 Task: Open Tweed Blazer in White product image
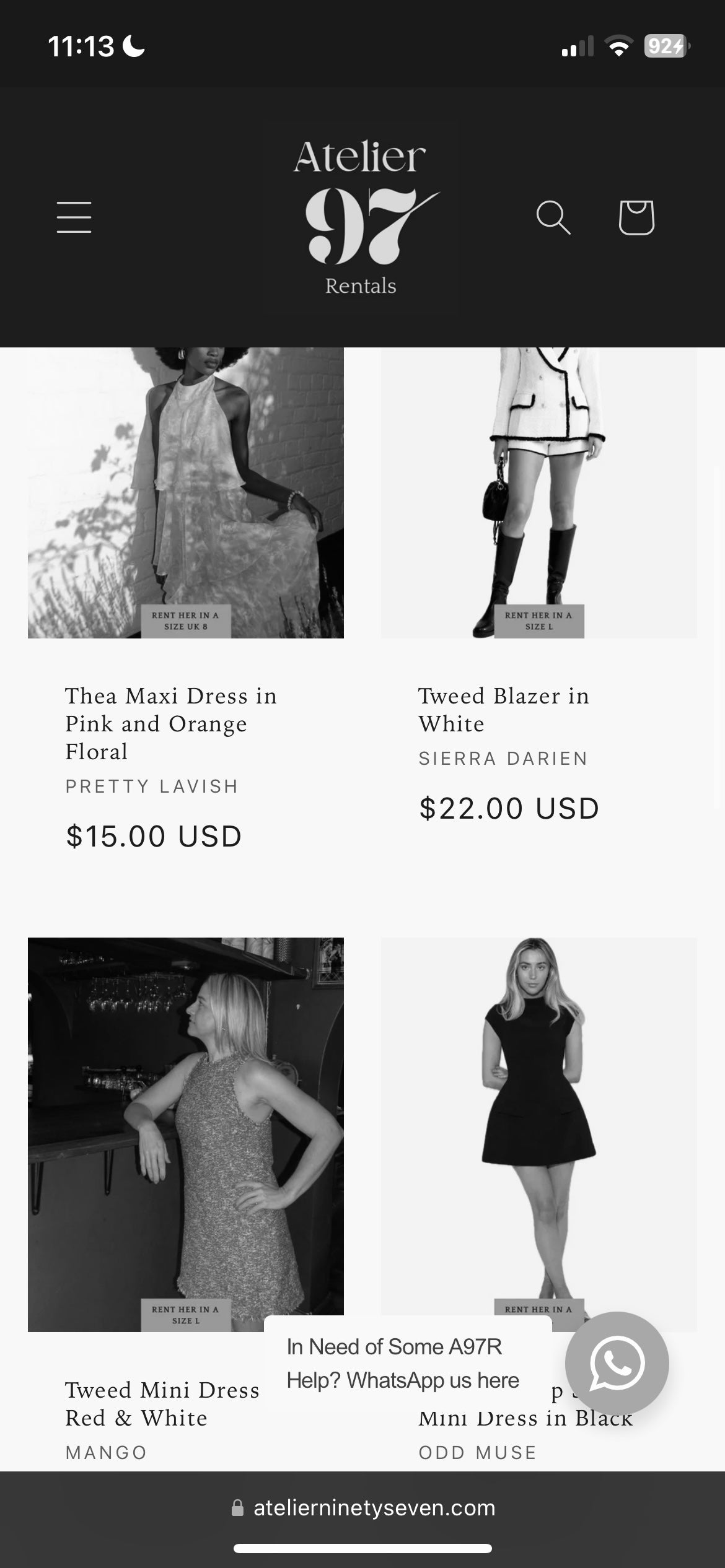click(x=539, y=492)
